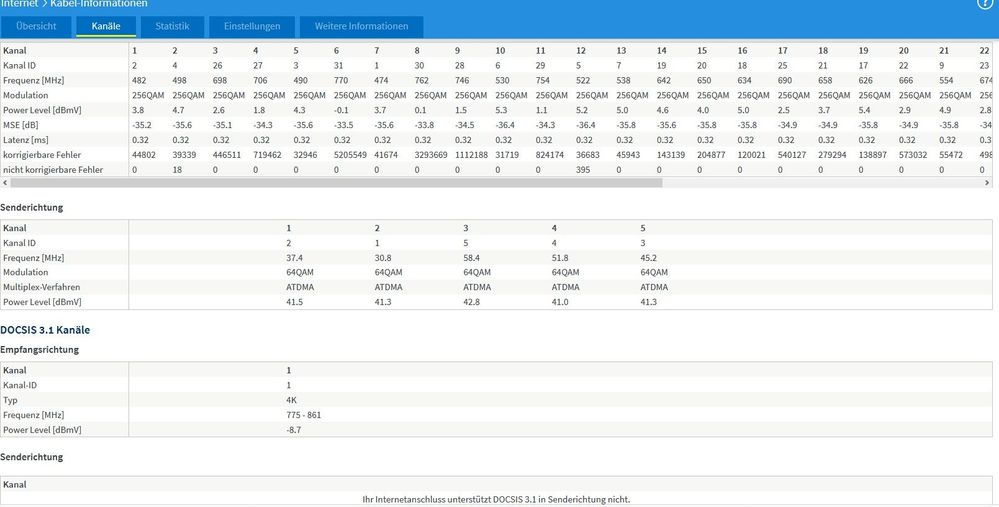Click the scrollbar right arrow

[x=988, y=182]
